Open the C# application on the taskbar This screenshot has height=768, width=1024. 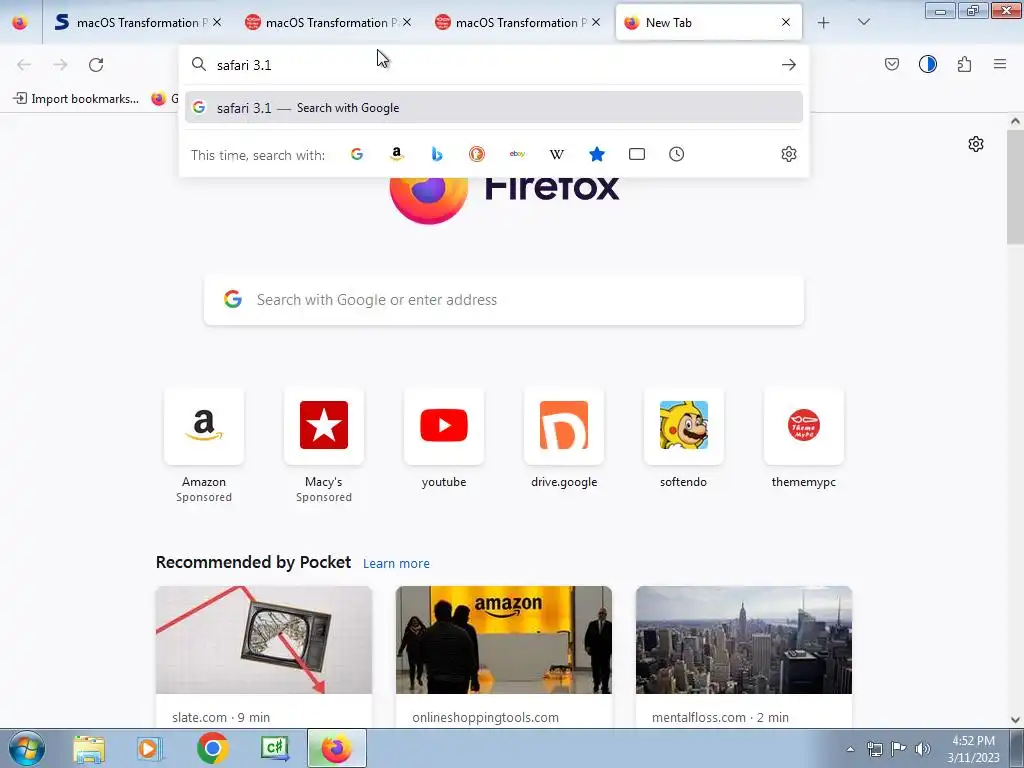[275, 748]
